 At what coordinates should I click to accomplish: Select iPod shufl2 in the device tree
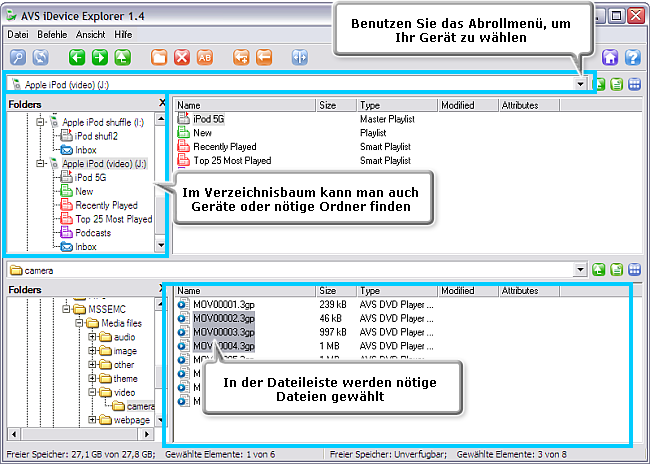coord(96,136)
